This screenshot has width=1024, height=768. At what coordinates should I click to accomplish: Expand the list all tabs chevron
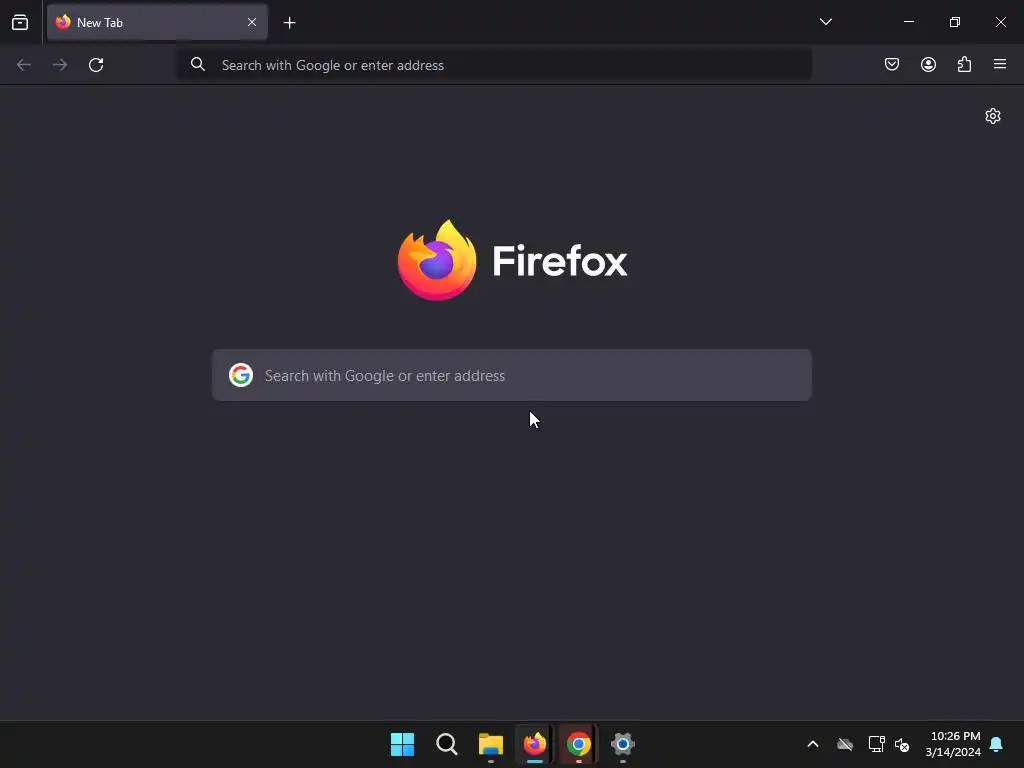(x=825, y=22)
